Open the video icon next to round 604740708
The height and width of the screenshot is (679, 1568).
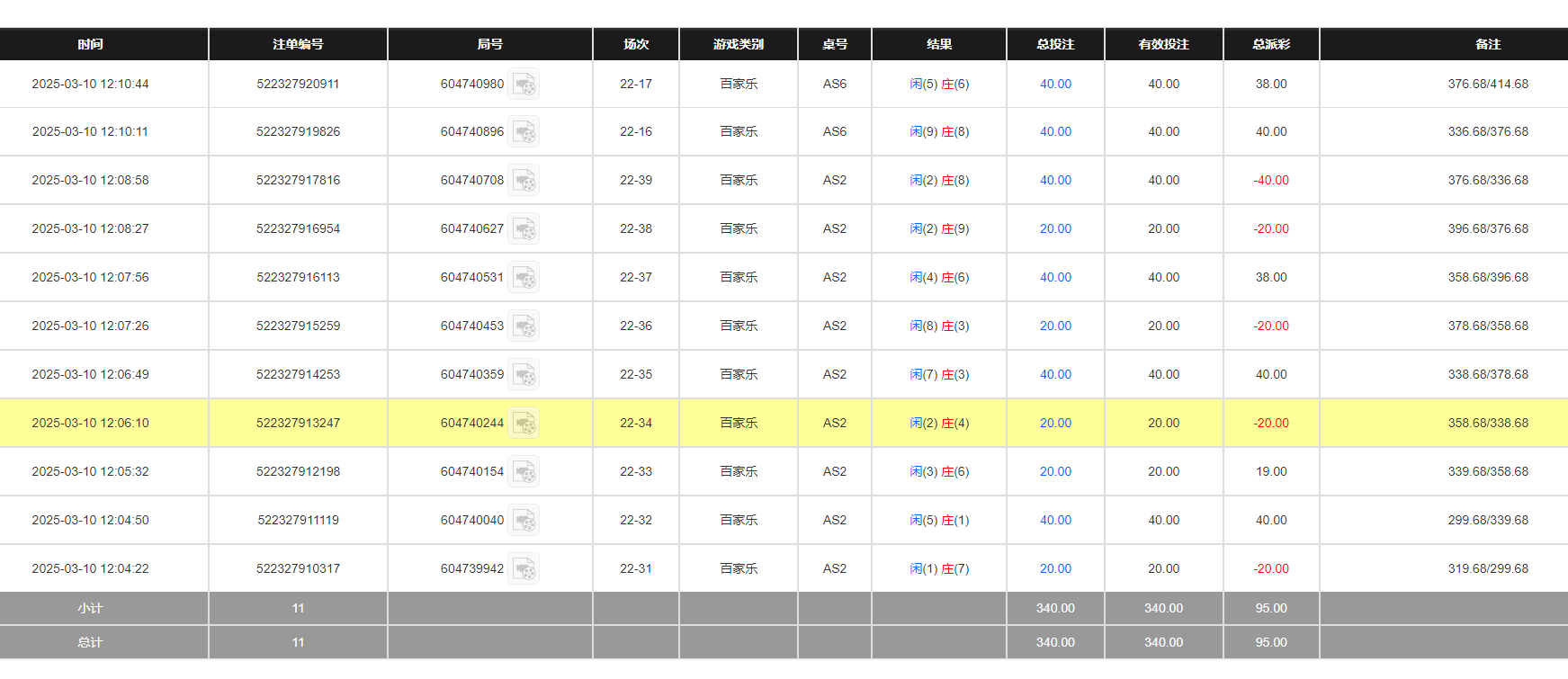tap(524, 181)
